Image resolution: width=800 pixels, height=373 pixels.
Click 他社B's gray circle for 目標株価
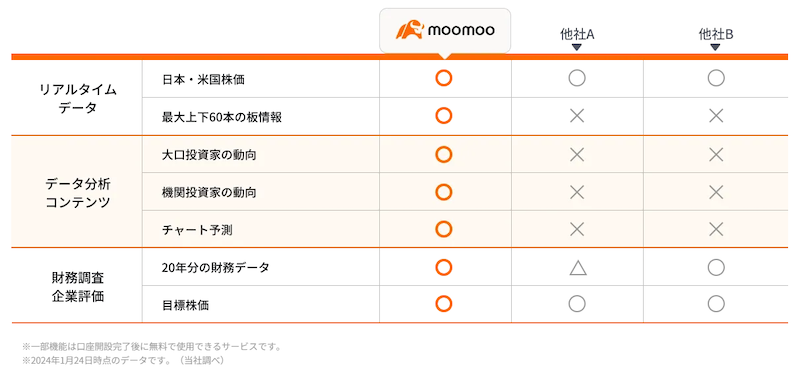pos(716,304)
